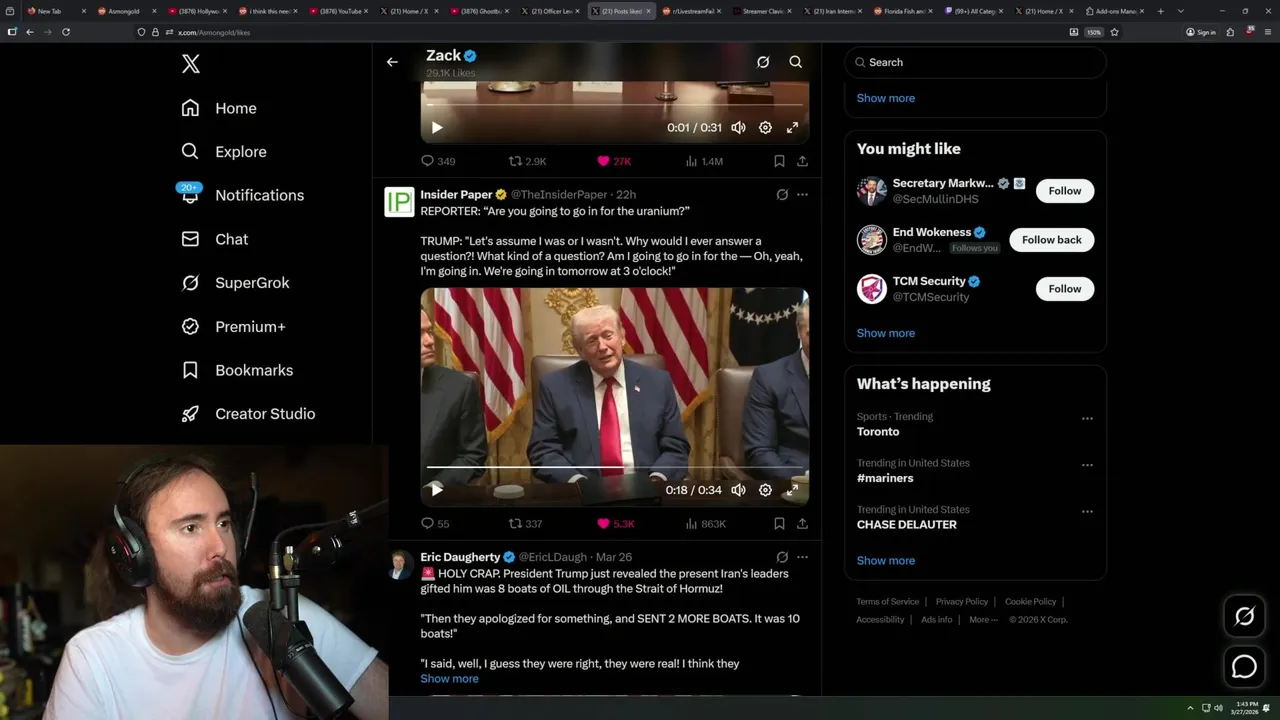Unlike the post with 27K likes

(614, 161)
